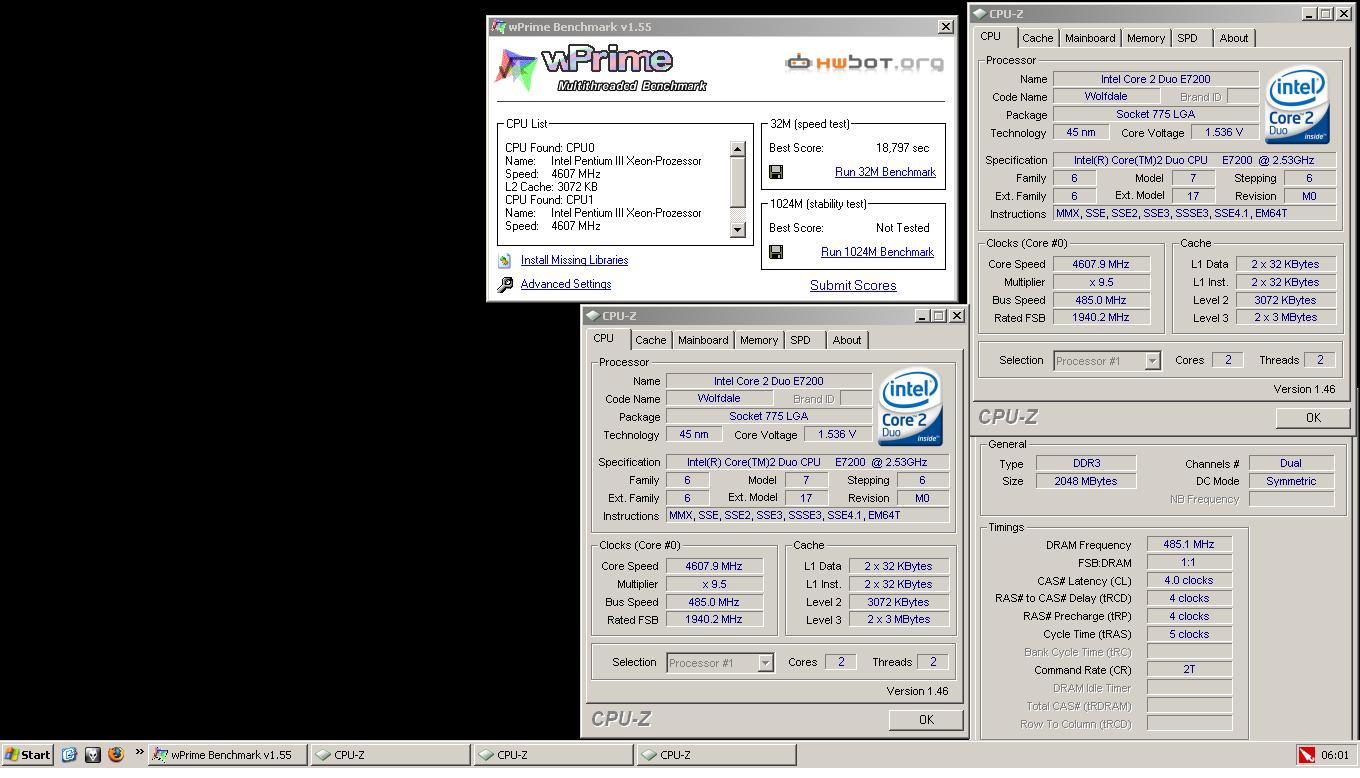Run the 32M Benchmark
1360x778 pixels.
pos(885,172)
